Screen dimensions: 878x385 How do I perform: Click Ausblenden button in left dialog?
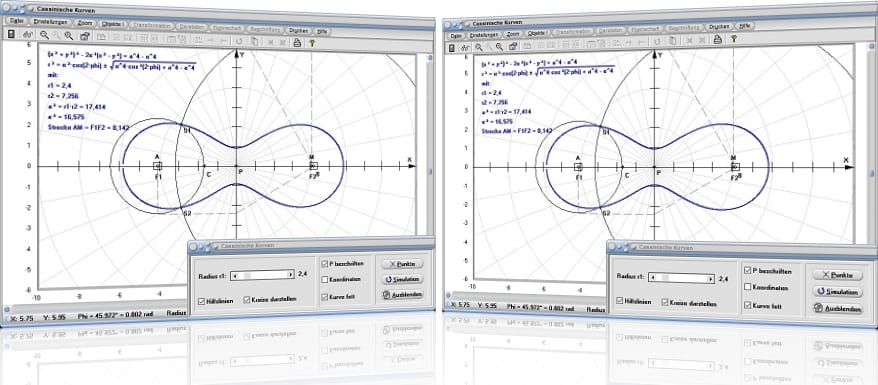click(x=402, y=294)
